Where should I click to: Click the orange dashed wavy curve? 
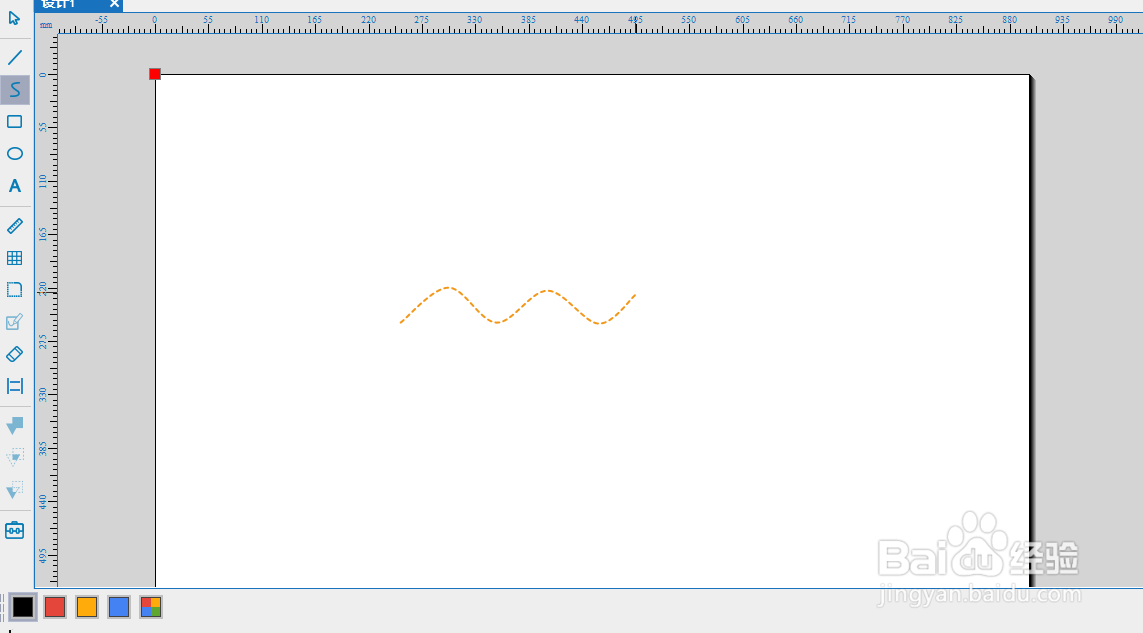(x=518, y=306)
